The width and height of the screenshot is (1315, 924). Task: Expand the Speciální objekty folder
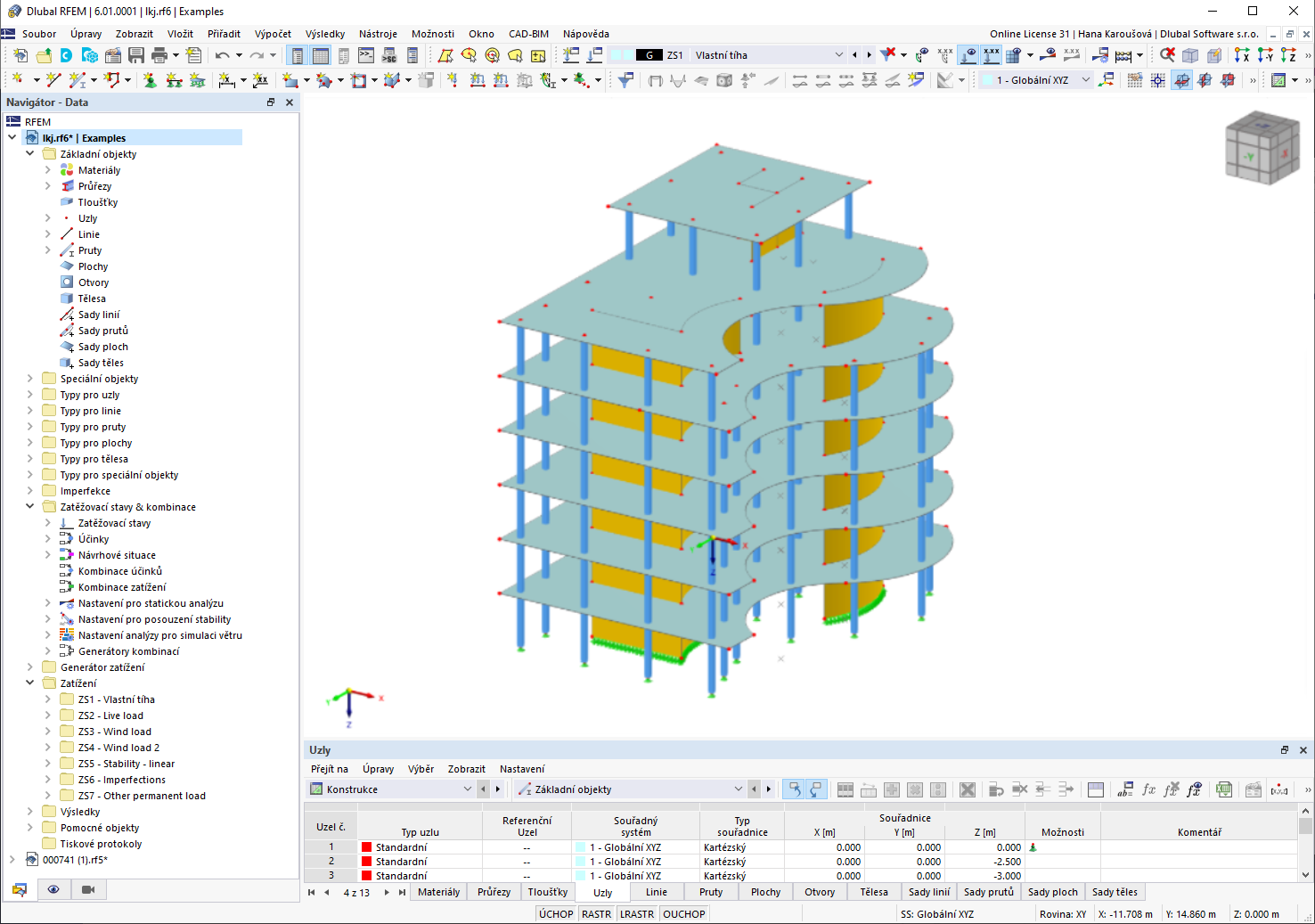coord(30,379)
